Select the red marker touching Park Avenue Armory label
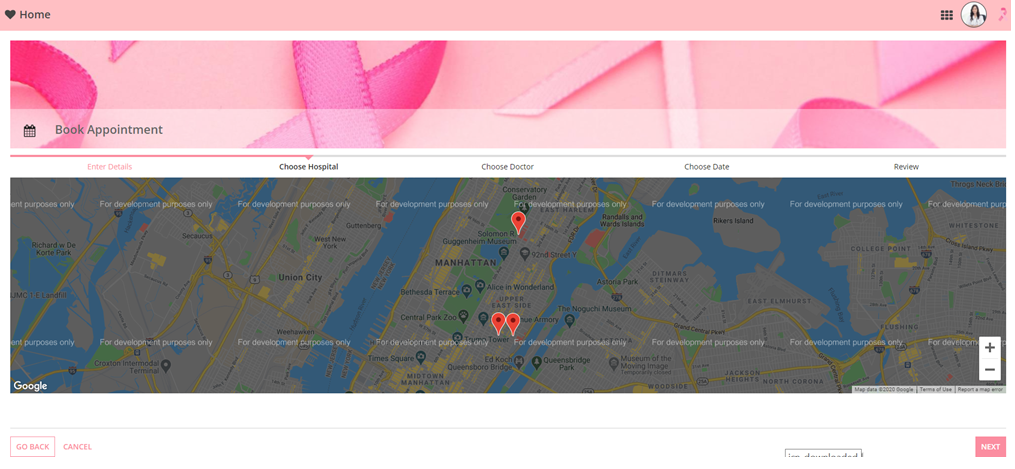 (x=513, y=323)
